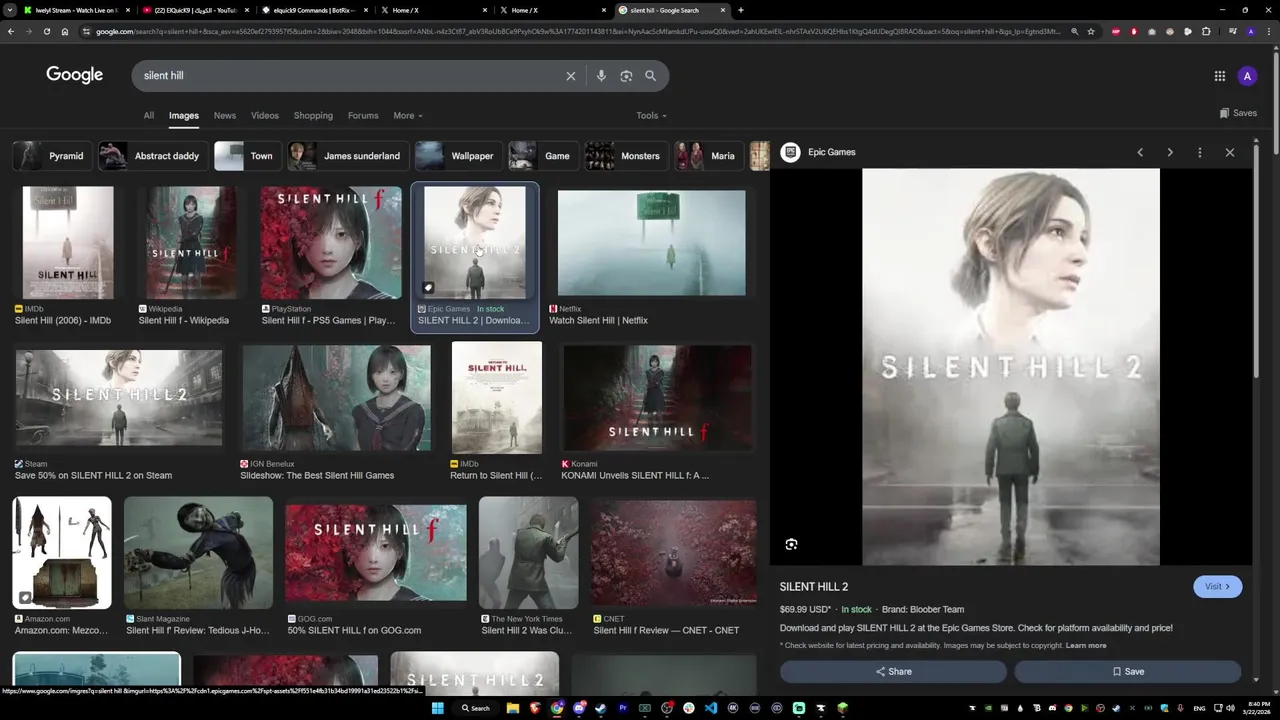The width and height of the screenshot is (1280, 720).
Task: Open a new browser tab
Action: 740,10
